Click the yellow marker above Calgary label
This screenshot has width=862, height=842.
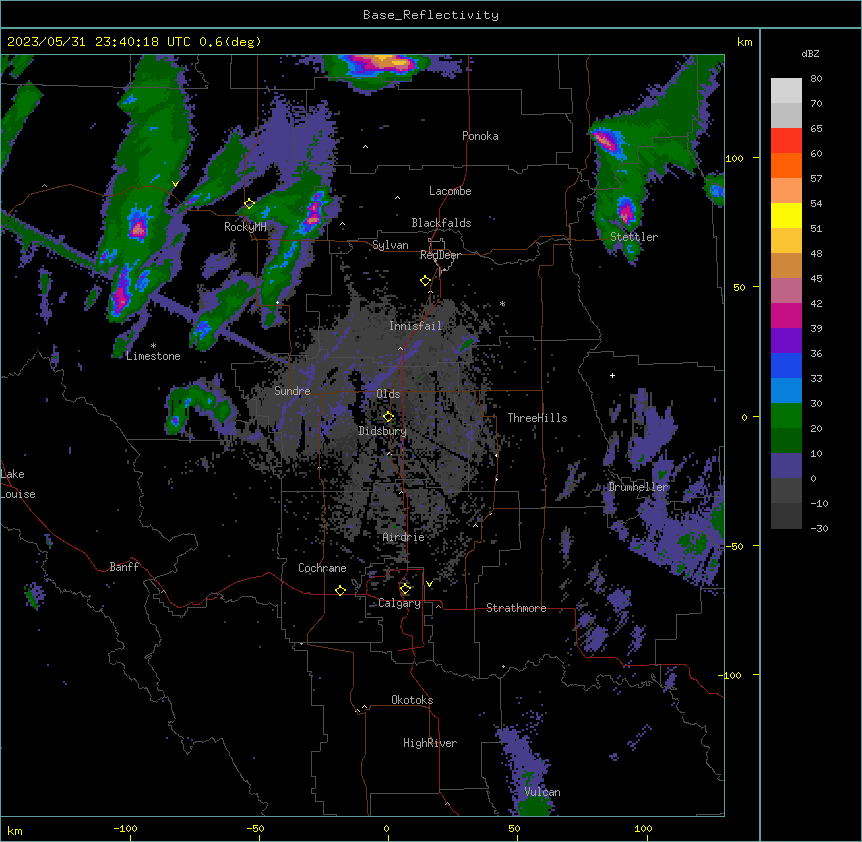(x=405, y=589)
